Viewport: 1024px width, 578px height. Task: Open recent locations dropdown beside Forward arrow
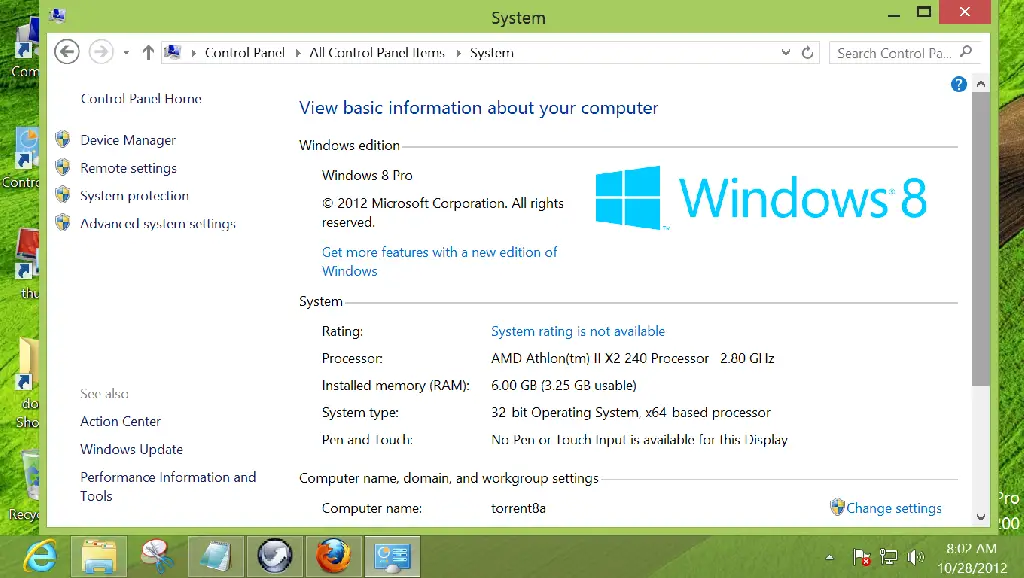[x=126, y=53]
